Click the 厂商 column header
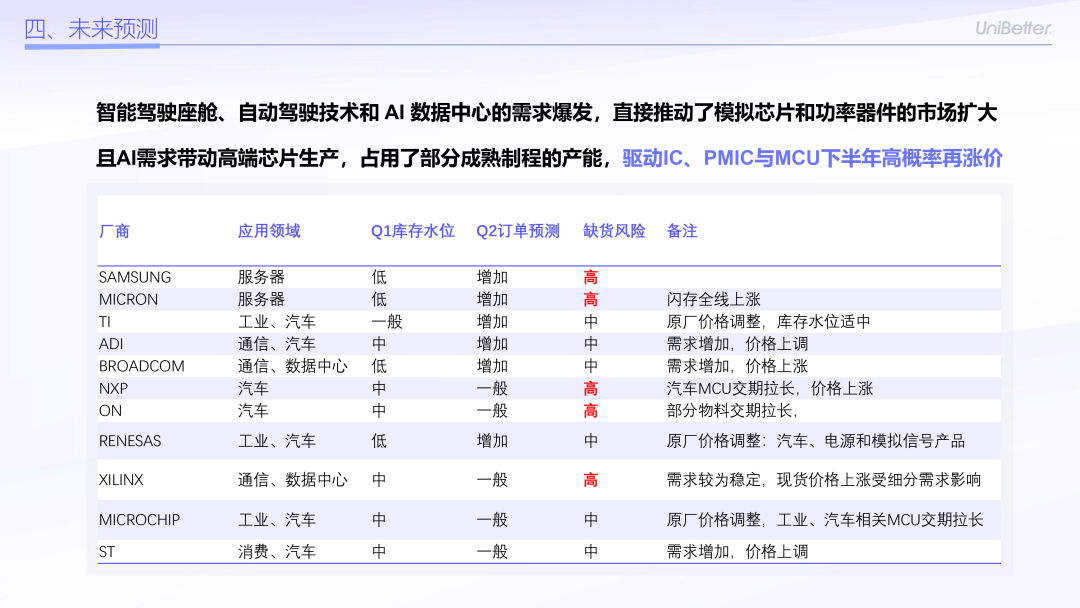This screenshot has height=608, width=1080. point(114,231)
